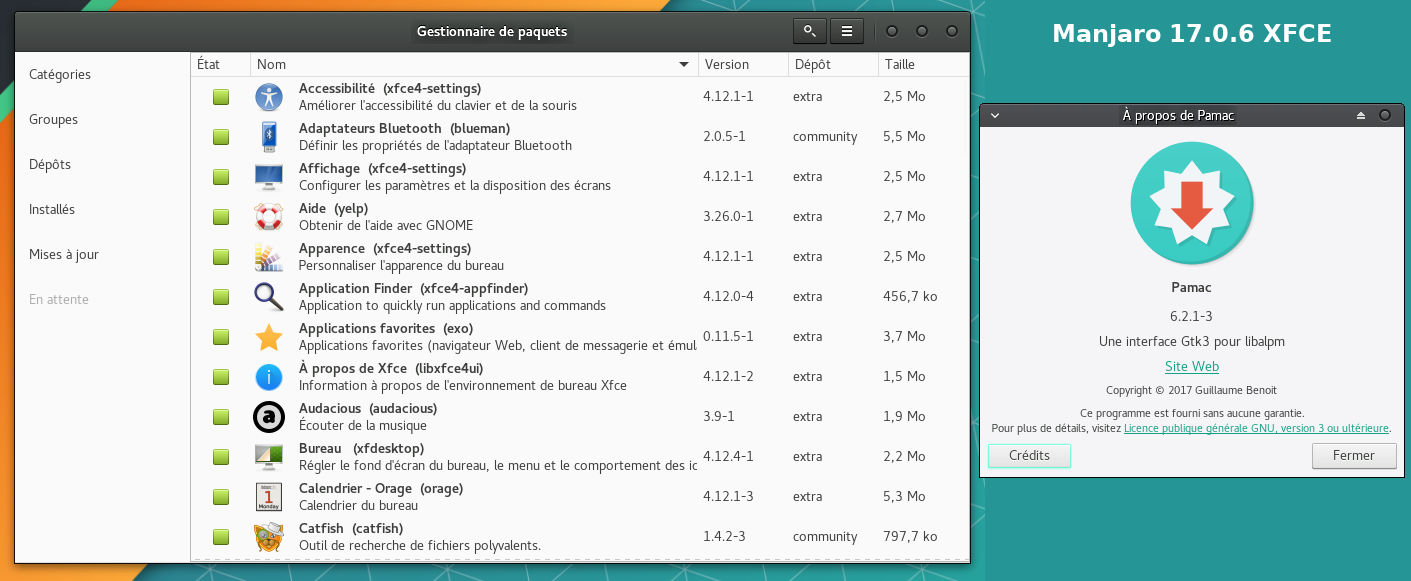The image size is (1411, 581).
Task: Click Gestionnaire de paquets window title
Action: coord(492,31)
